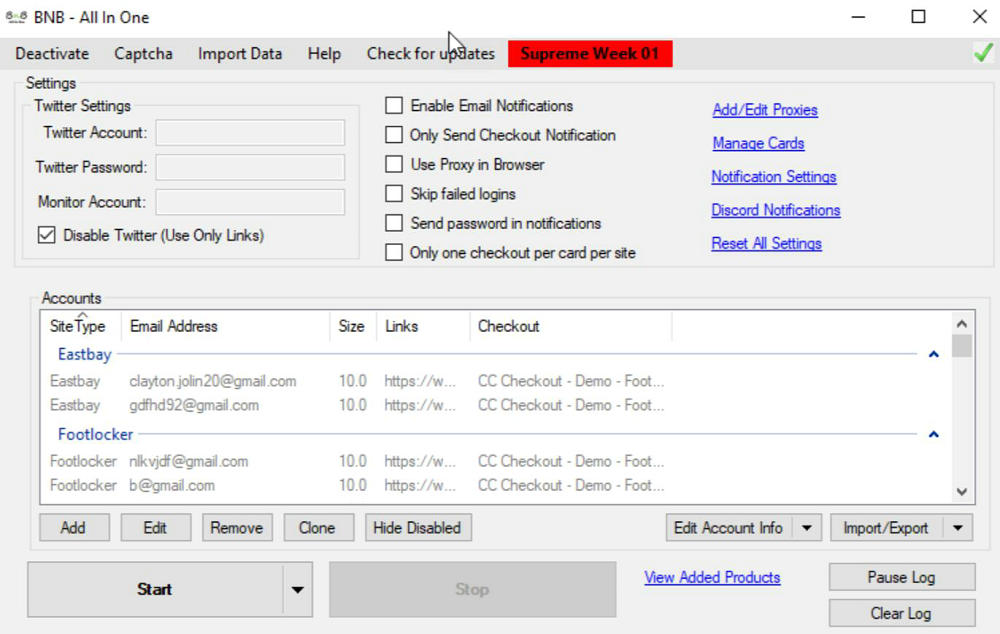Focus the Twitter Account input field
The height and width of the screenshot is (634, 1000).
[250, 133]
